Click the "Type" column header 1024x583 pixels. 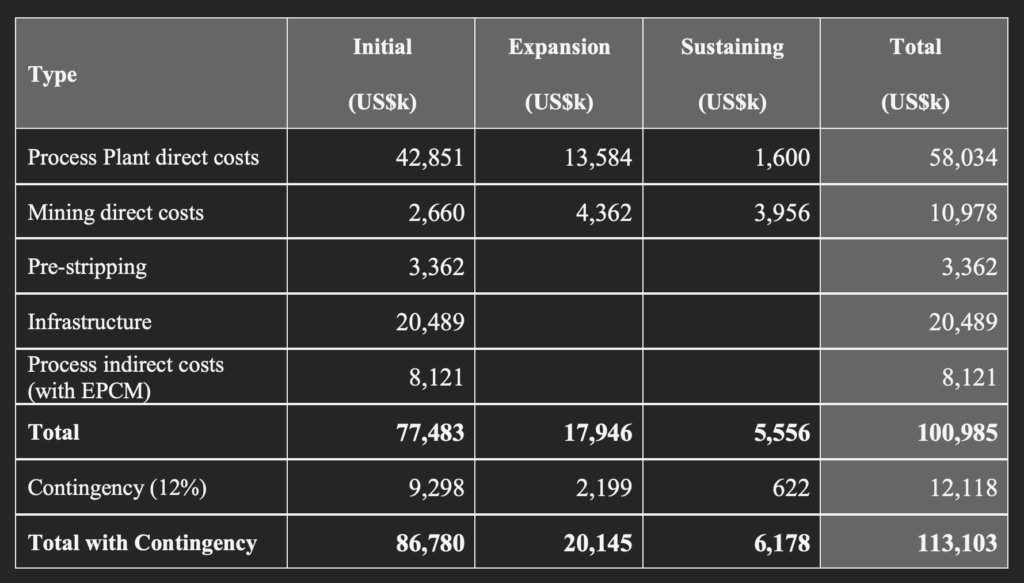coord(53,75)
